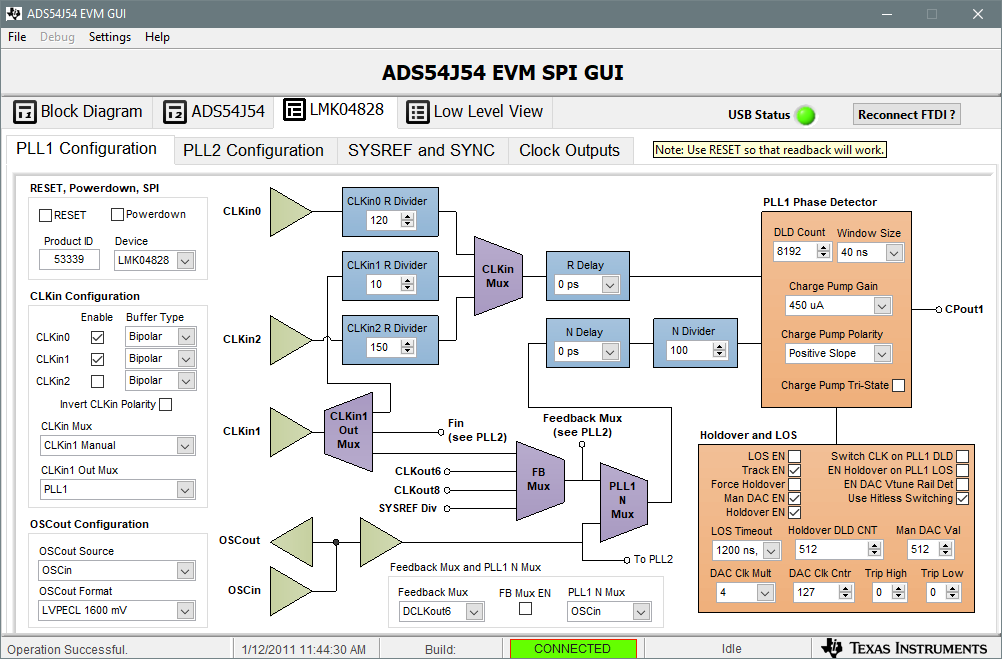
Task: Click the ADS54J54 tab icon
Action: pyautogui.click(x=174, y=112)
